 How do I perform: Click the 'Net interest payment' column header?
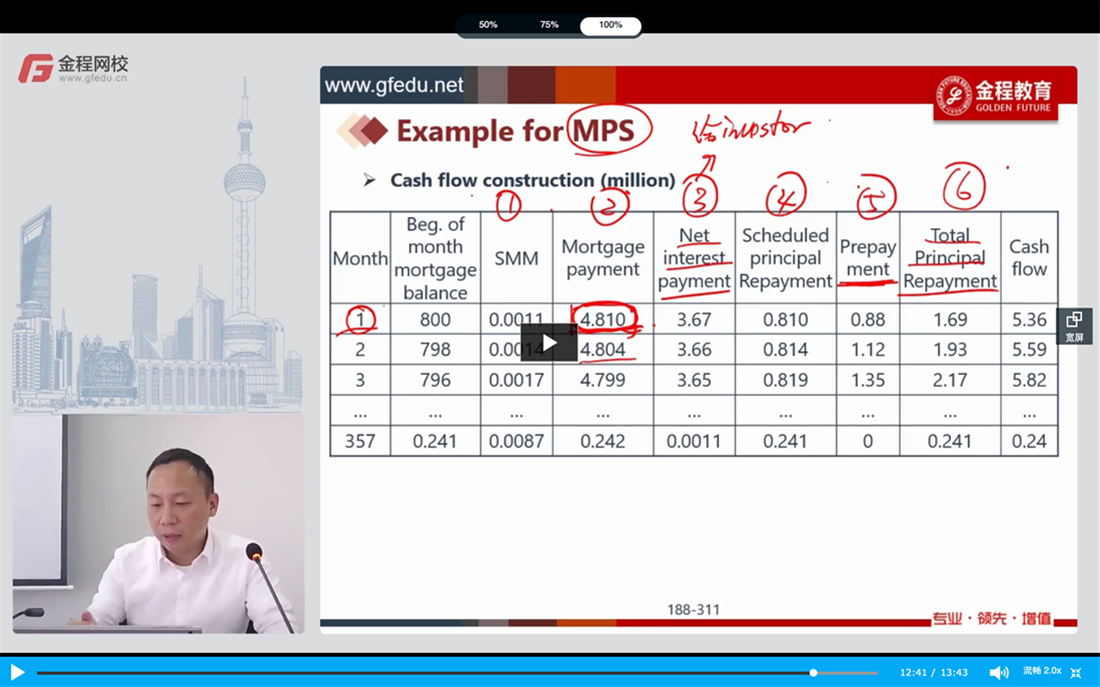[x=694, y=258]
